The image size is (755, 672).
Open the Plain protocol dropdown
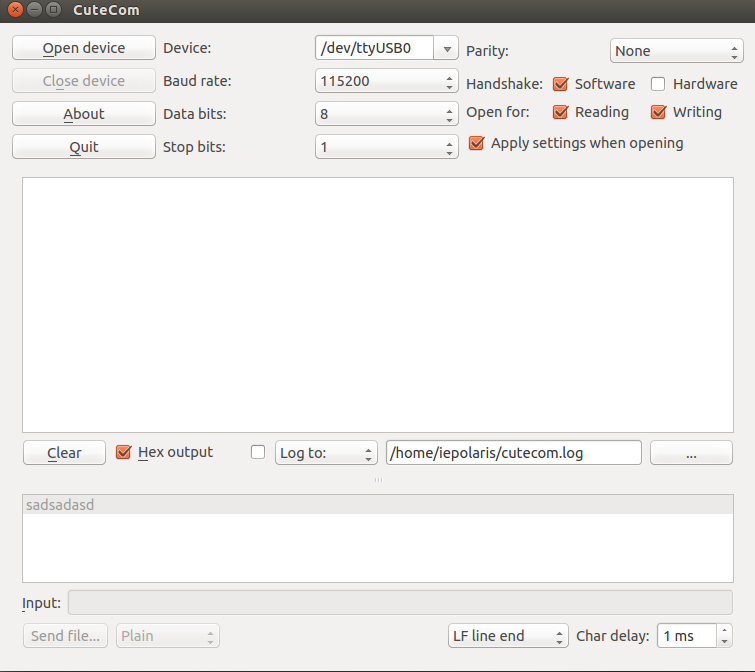coord(168,635)
